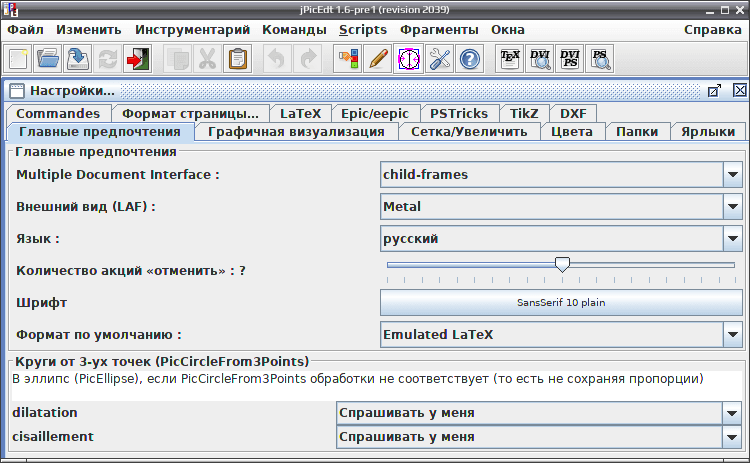
Task: Click the DVI PS conversion icon
Action: 570,59
